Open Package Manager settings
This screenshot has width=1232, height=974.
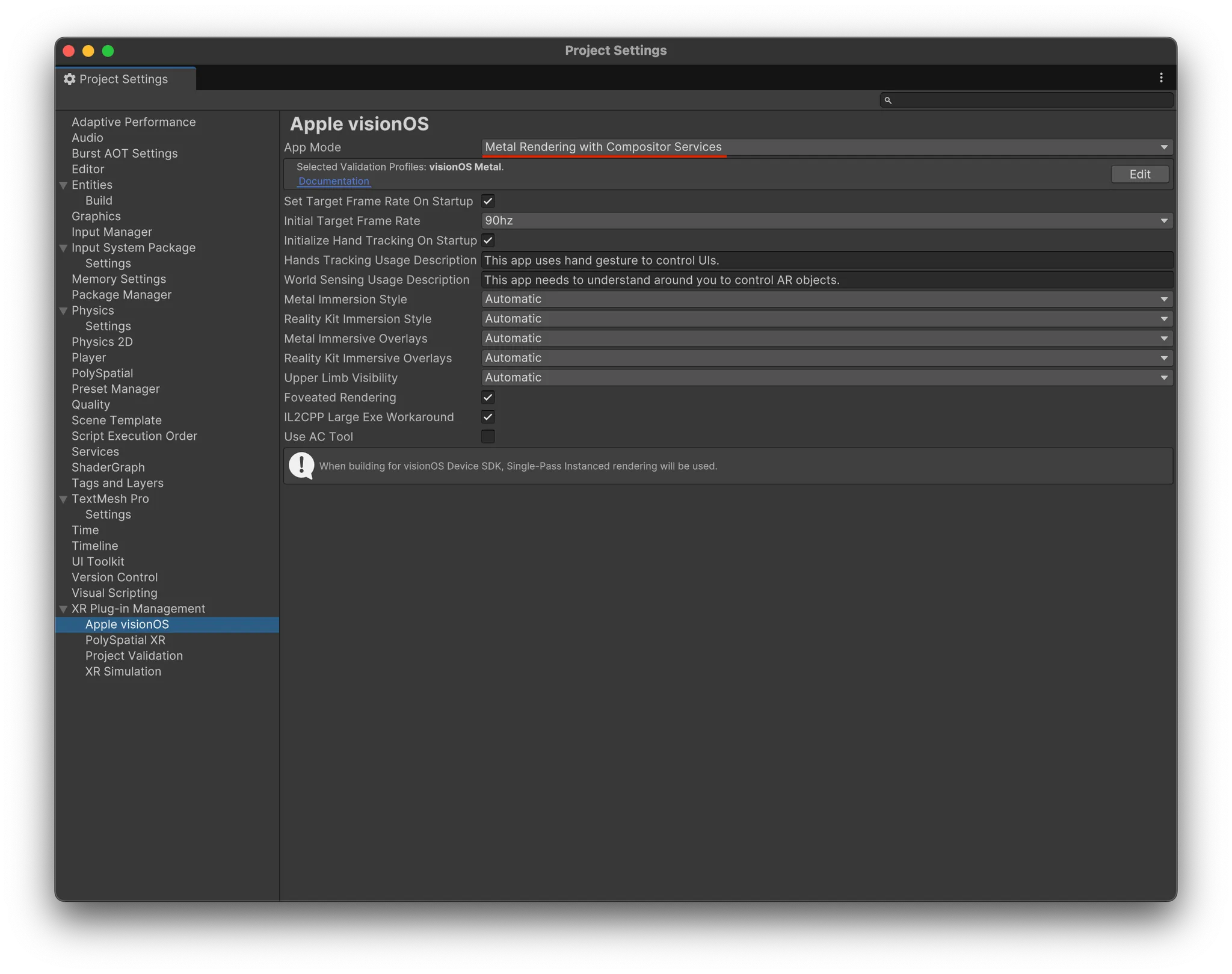click(122, 295)
